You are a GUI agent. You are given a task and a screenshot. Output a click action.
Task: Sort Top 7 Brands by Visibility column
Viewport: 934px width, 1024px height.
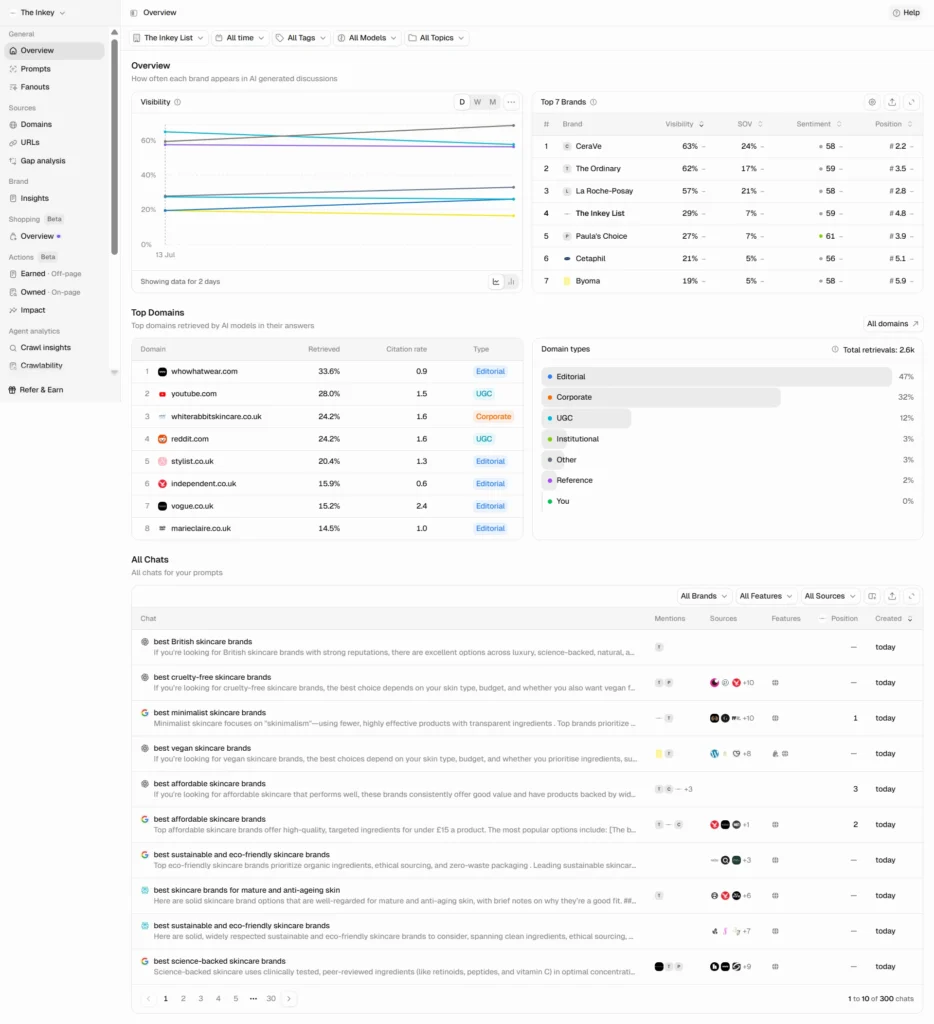(684, 124)
